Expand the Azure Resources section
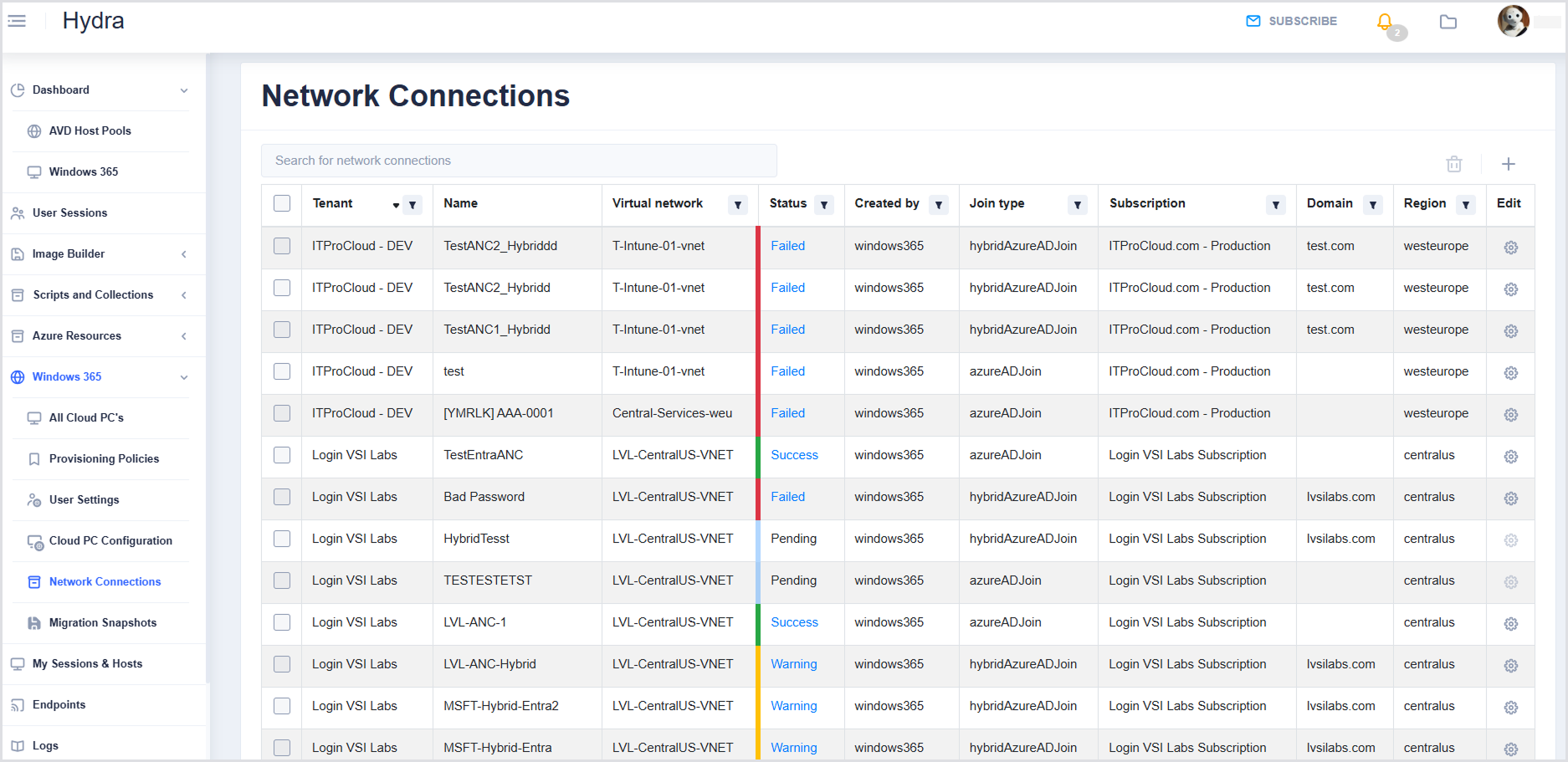This screenshot has width=1568, height=762. [184, 336]
